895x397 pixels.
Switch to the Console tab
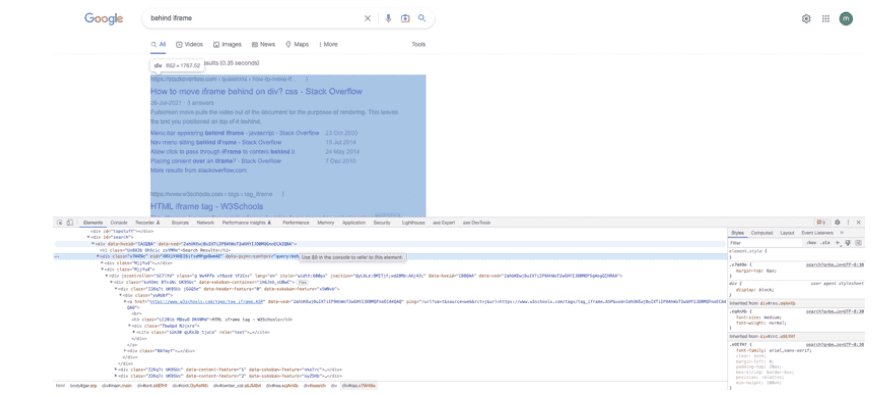[119, 222]
